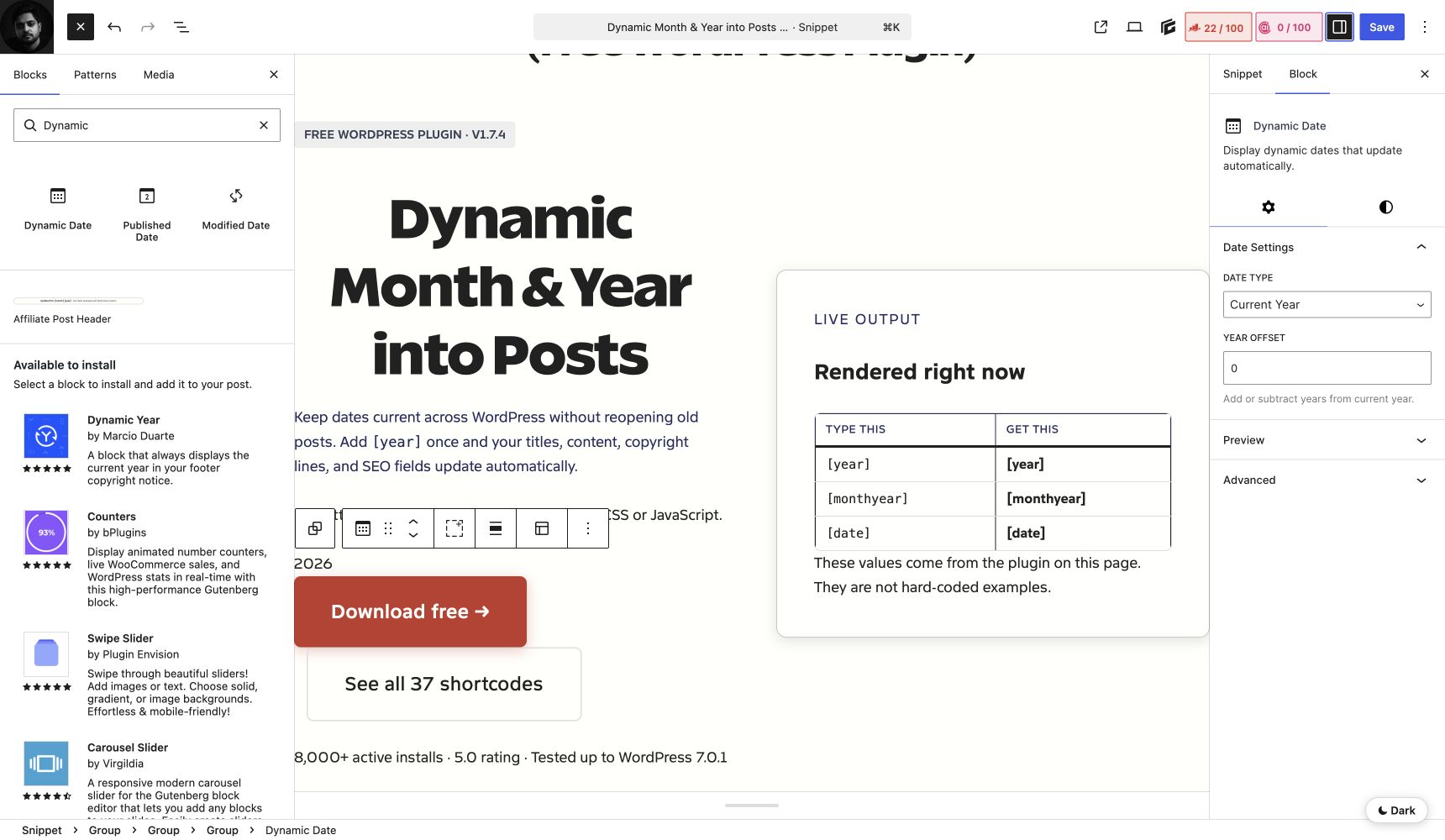The height and width of the screenshot is (840, 1445).
Task: Select parent block from block toolbar
Action: [315, 528]
